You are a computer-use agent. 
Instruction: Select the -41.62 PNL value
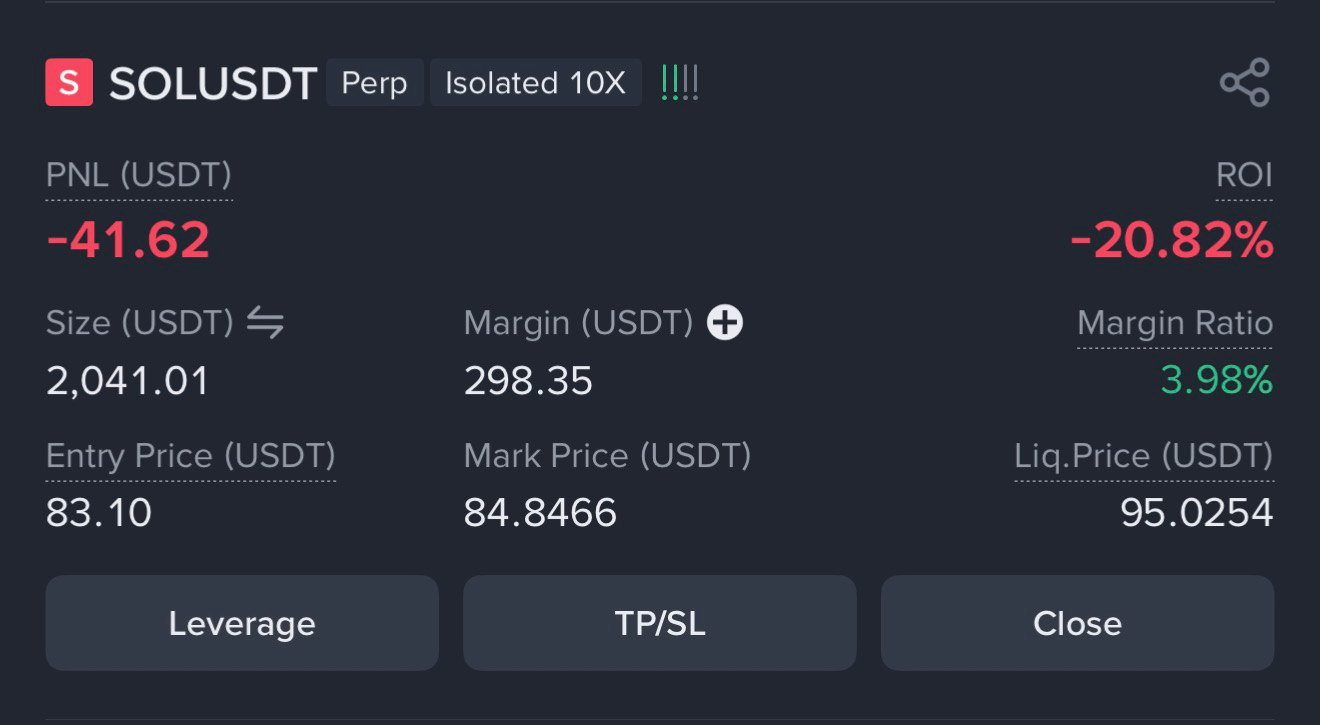[128, 240]
